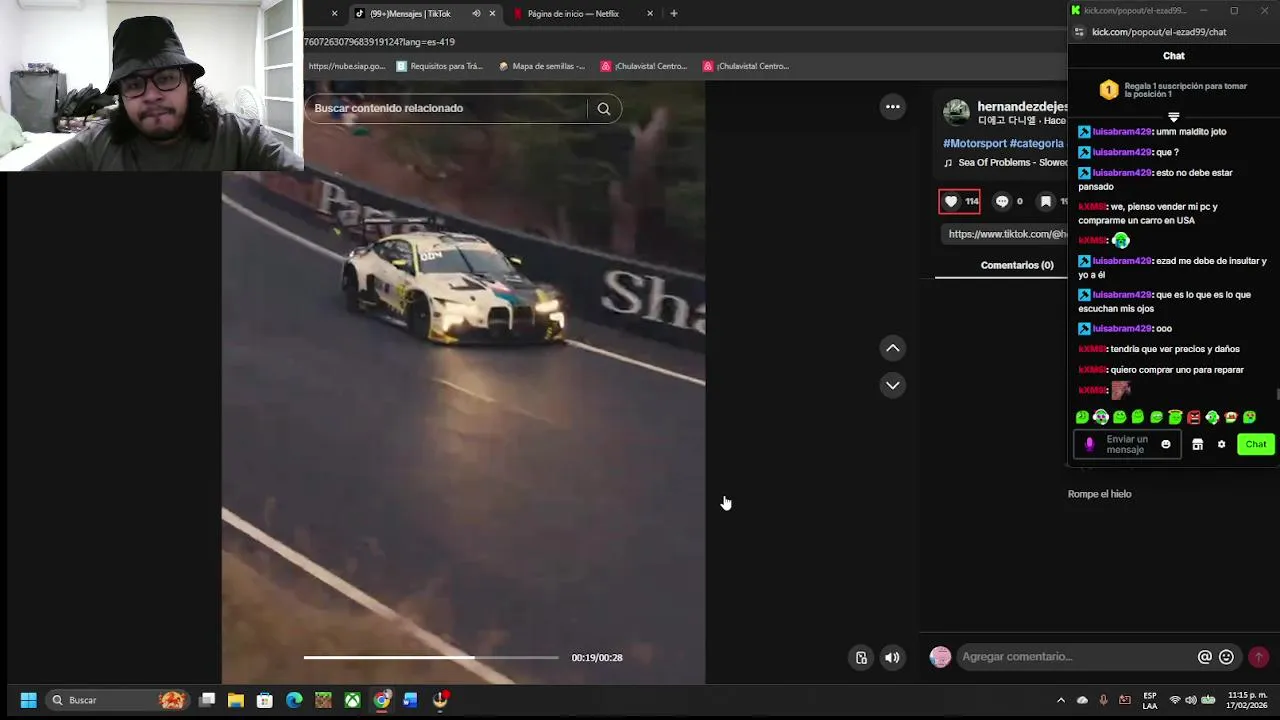Open Kick chat settings gear

point(1221,445)
